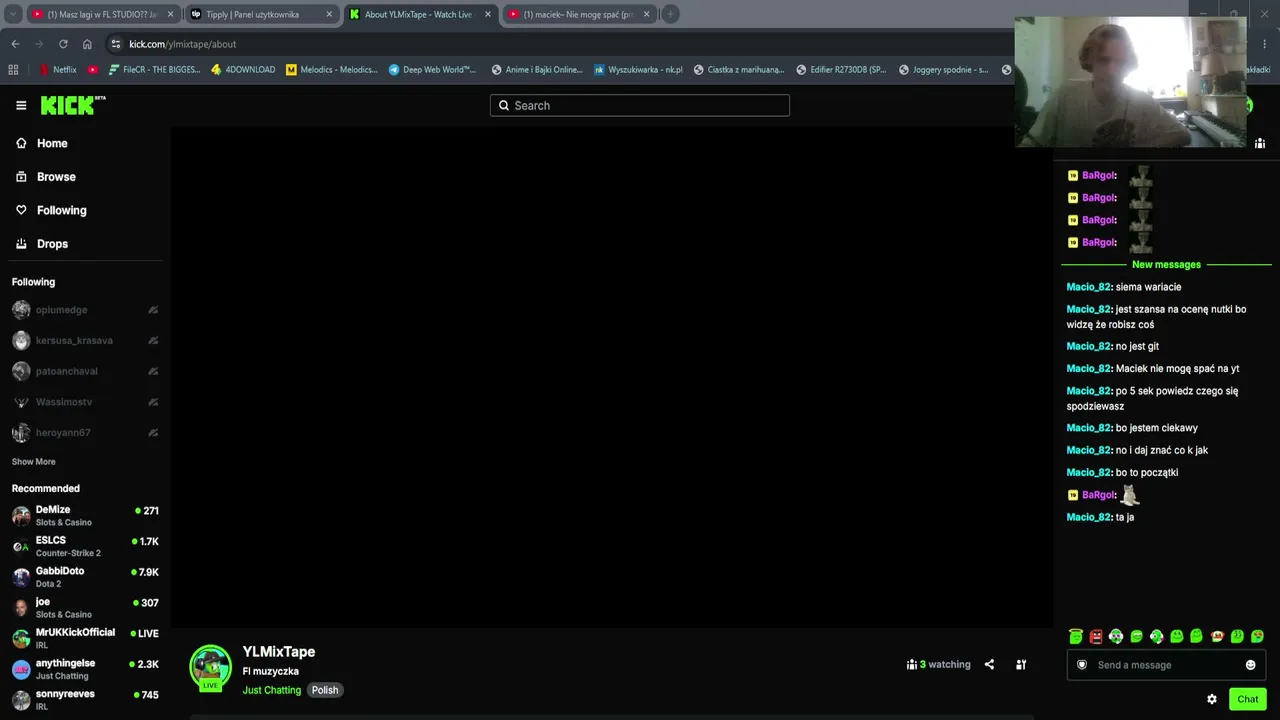Viewport: 1280px width, 720px height.
Task: Open the Anime i Bajki Online bookmark
Action: (536, 70)
